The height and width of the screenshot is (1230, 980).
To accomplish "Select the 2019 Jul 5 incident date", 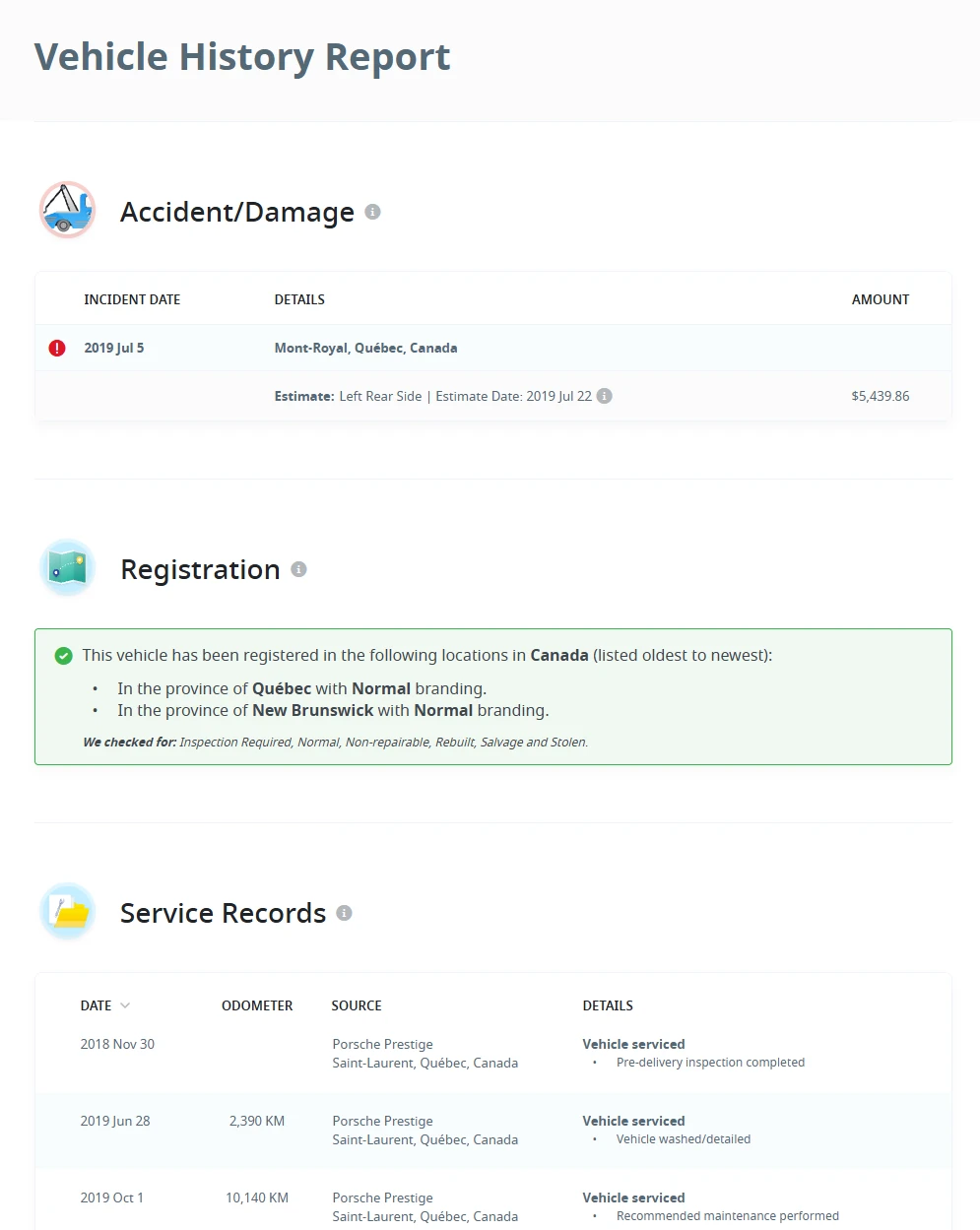I will 114,348.
